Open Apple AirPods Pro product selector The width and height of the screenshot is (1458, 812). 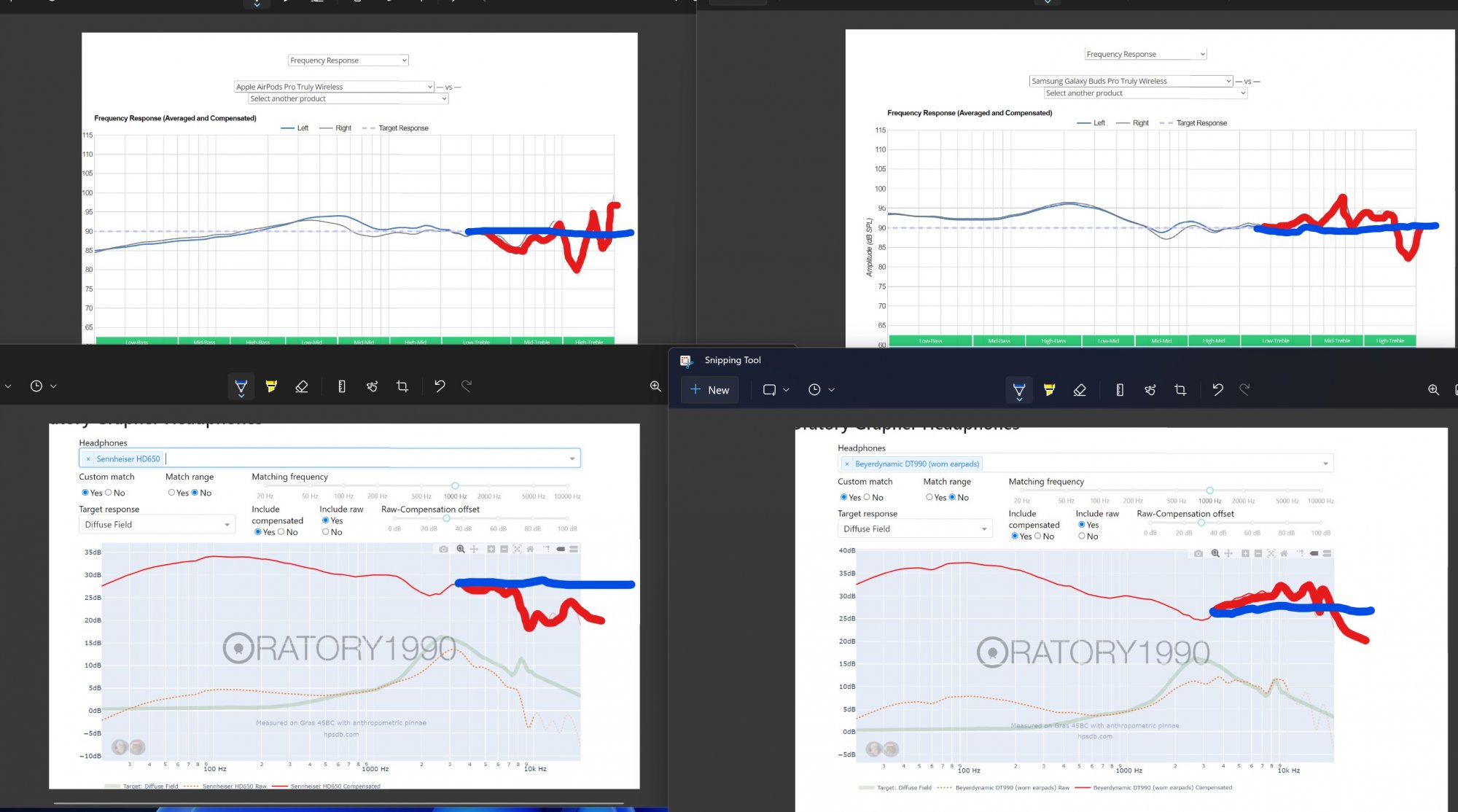tap(334, 87)
